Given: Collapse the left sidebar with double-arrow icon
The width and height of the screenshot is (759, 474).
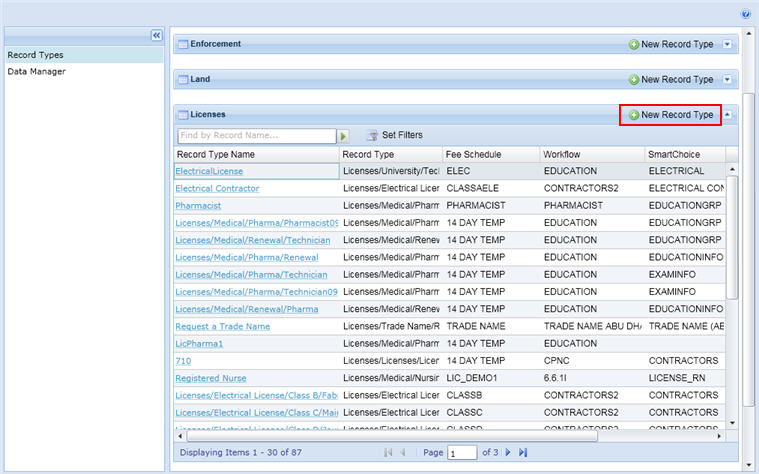Looking at the screenshot, I should coord(156,35).
